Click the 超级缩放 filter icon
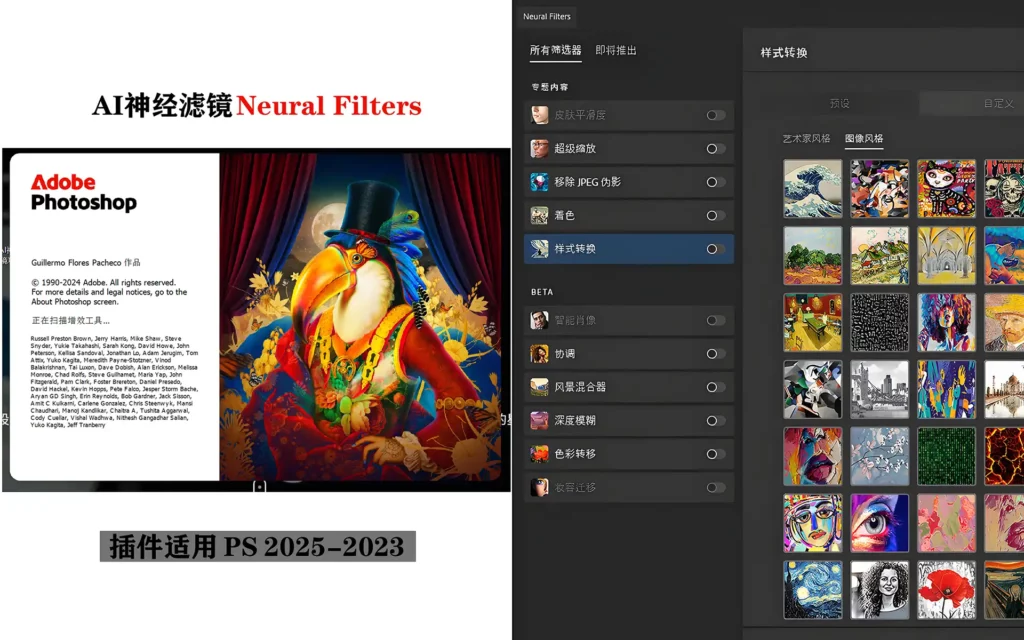Viewport: 1024px width, 640px height. pyautogui.click(x=539, y=148)
